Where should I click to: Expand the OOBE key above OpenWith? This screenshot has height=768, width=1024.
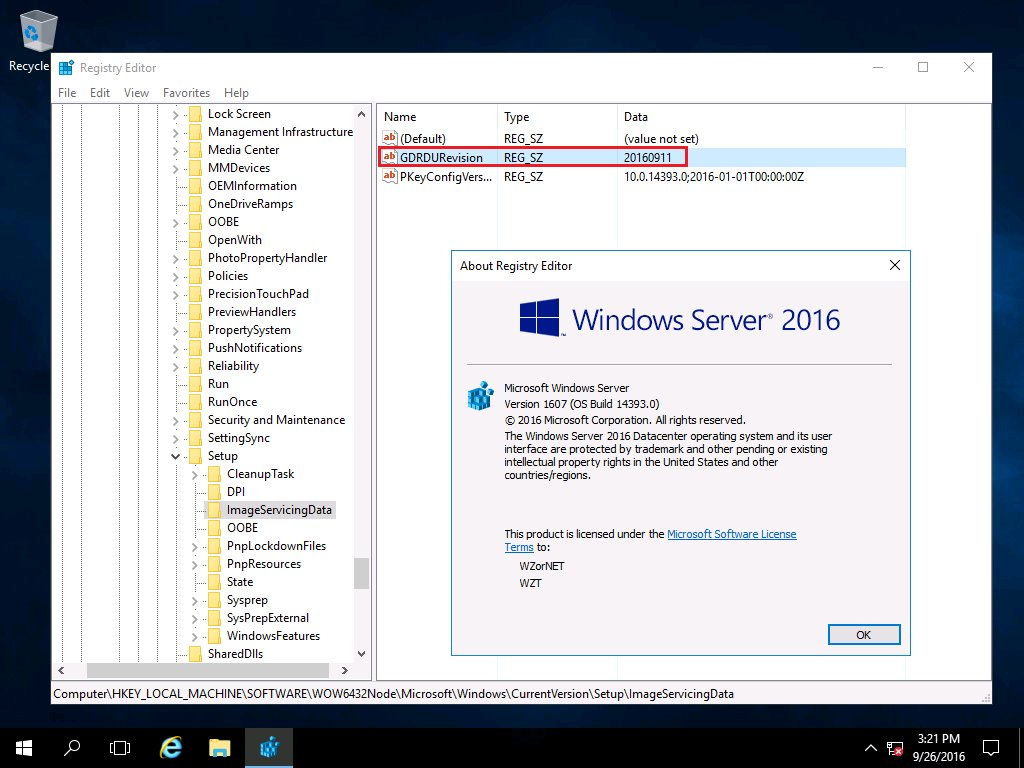click(175, 223)
